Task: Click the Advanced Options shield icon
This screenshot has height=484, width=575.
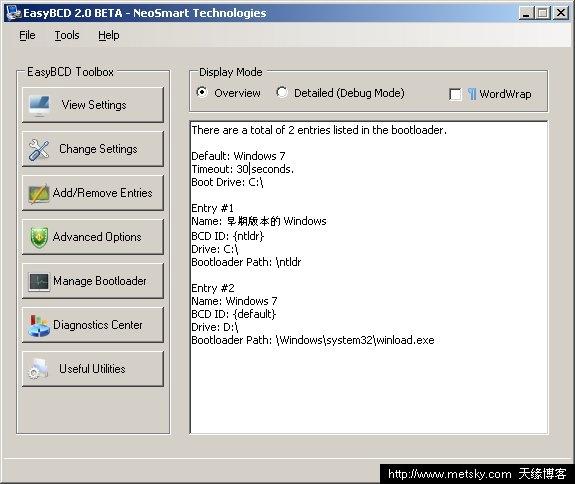Action: (39, 237)
